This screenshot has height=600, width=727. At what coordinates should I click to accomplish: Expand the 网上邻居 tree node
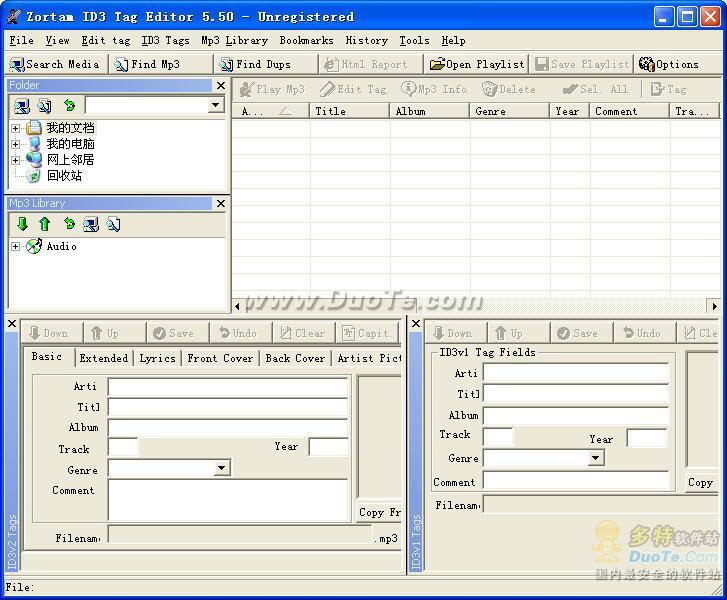[15, 160]
